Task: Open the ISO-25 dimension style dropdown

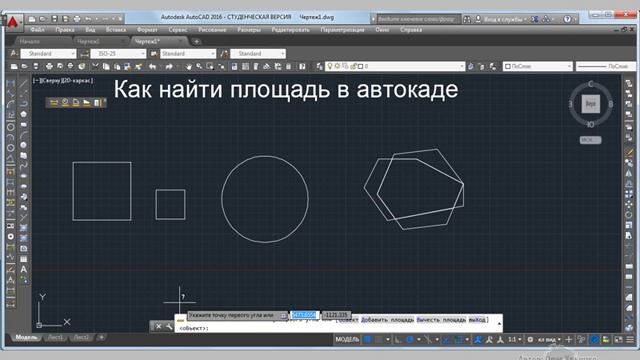Action: pyautogui.click(x=118, y=53)
